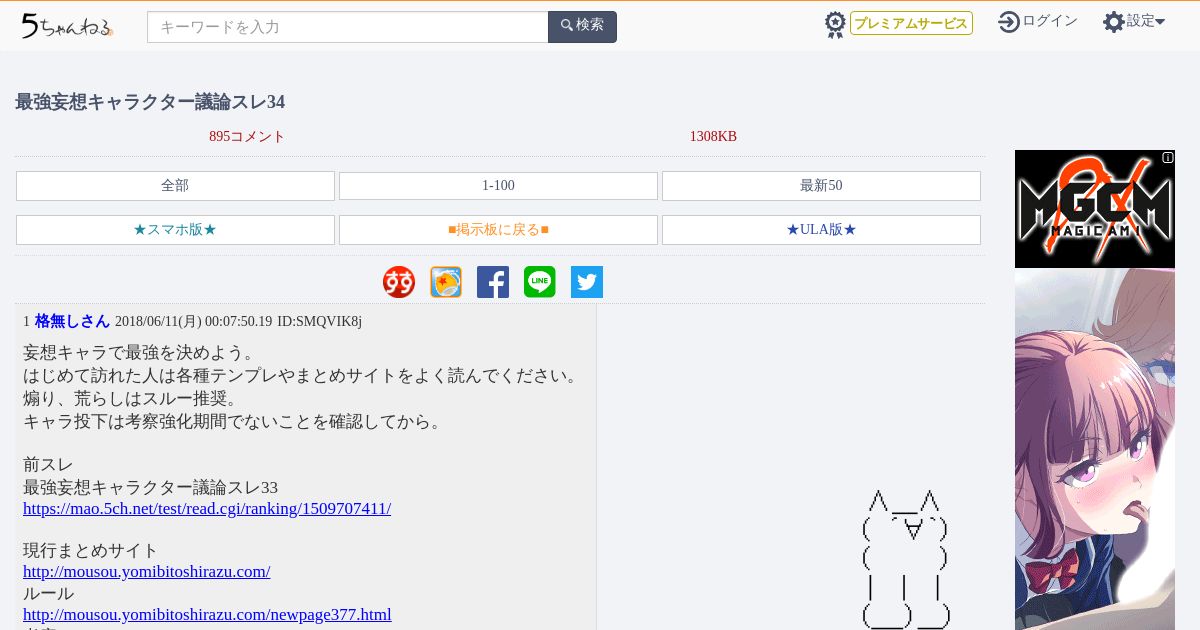Open the プレミアムサービス link
The image size is (1200, 630).
[911, 23]
